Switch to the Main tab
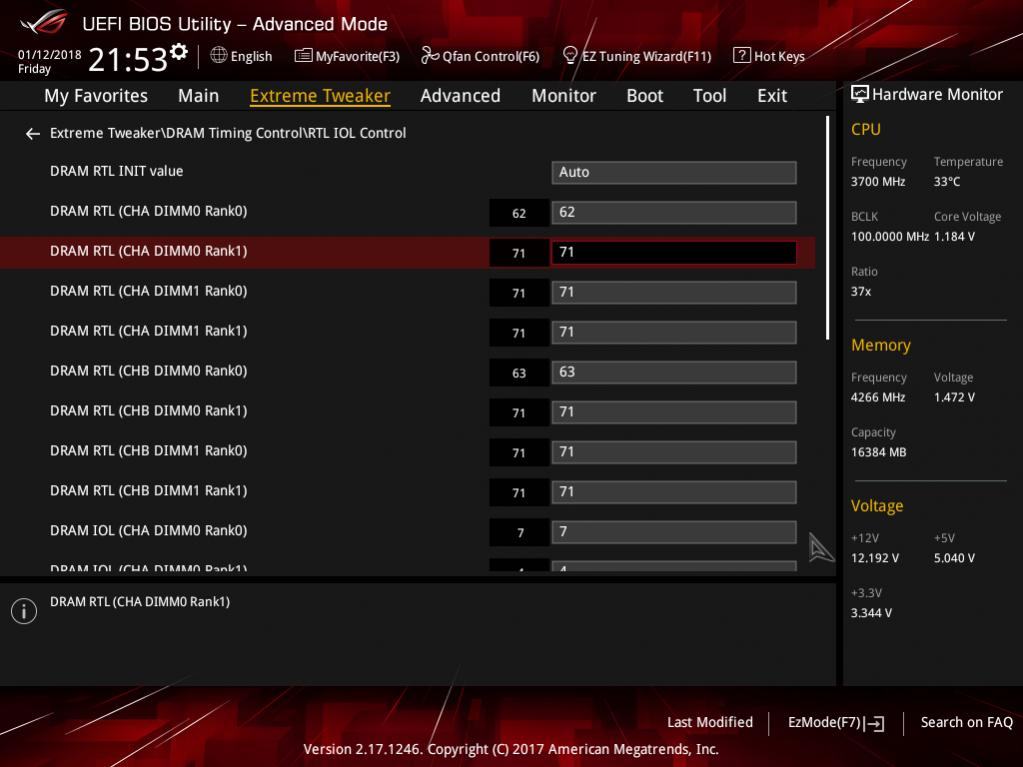The image size is (1023, 767). [x=198, y=96]
